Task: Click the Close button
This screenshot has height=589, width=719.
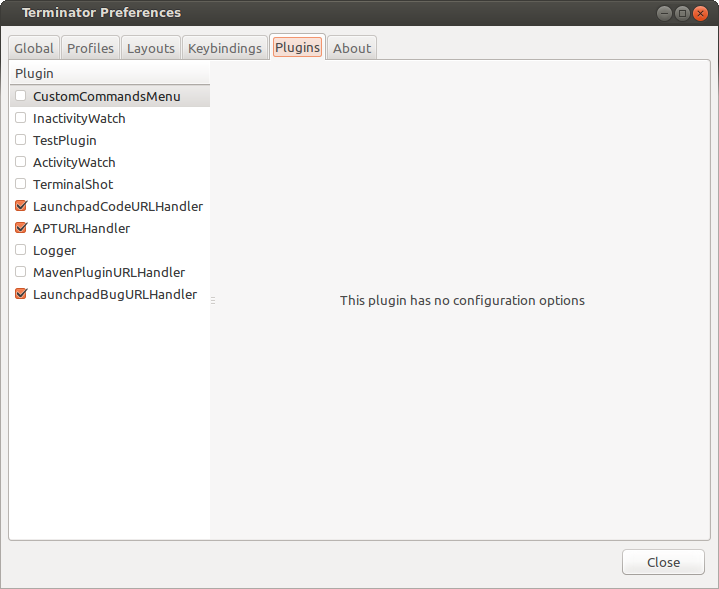Action: point(663,562)
